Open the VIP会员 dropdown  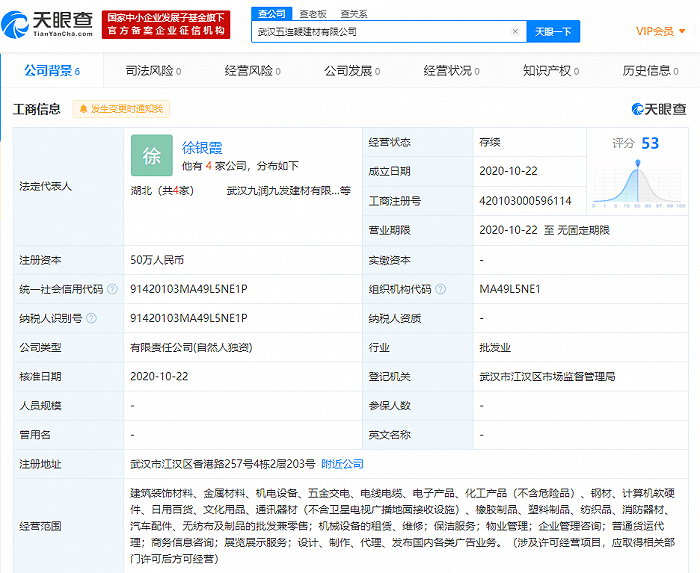click(660, 31)
